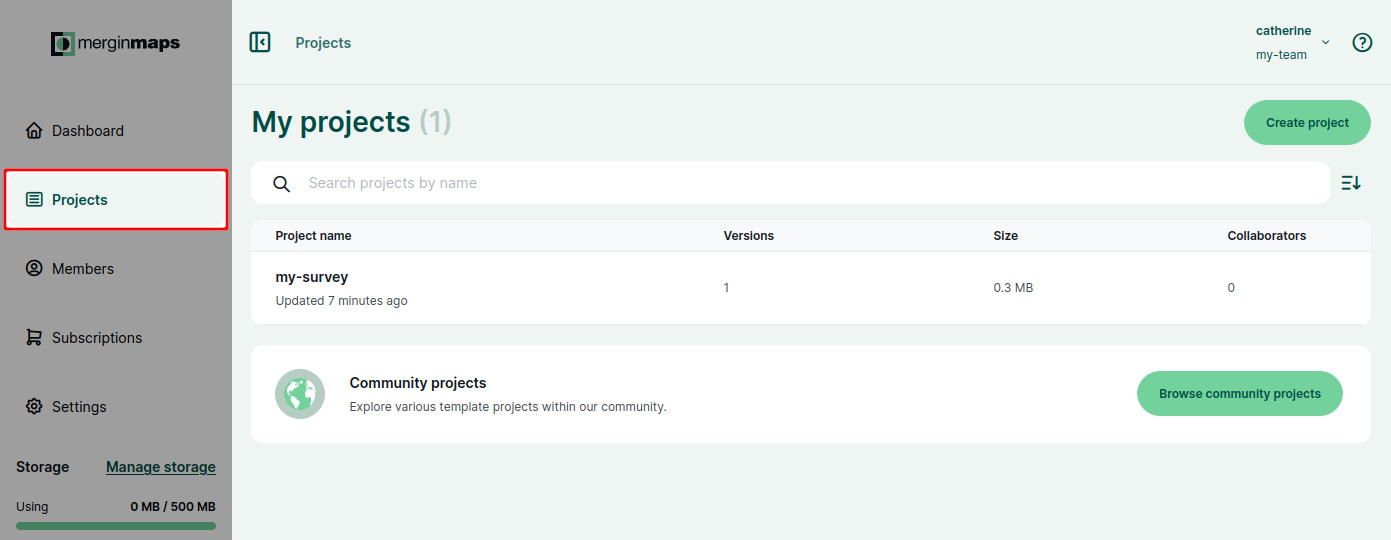Focus the Search projects by name field
This screenshot has width=1391, height=540.
[790, 183]
